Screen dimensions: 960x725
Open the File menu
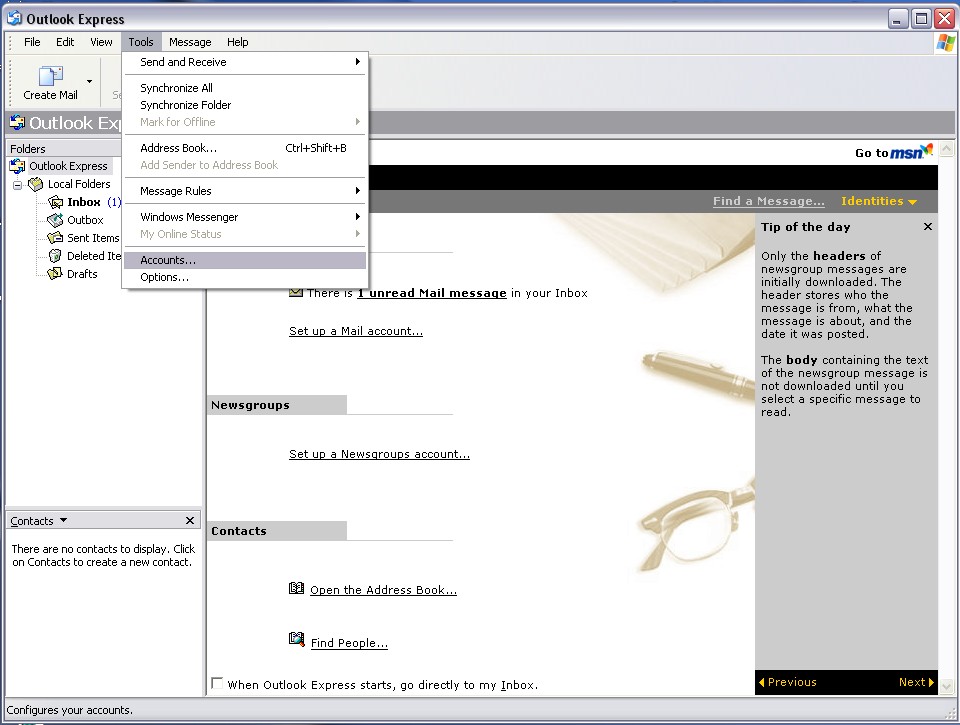click(32, 42)
